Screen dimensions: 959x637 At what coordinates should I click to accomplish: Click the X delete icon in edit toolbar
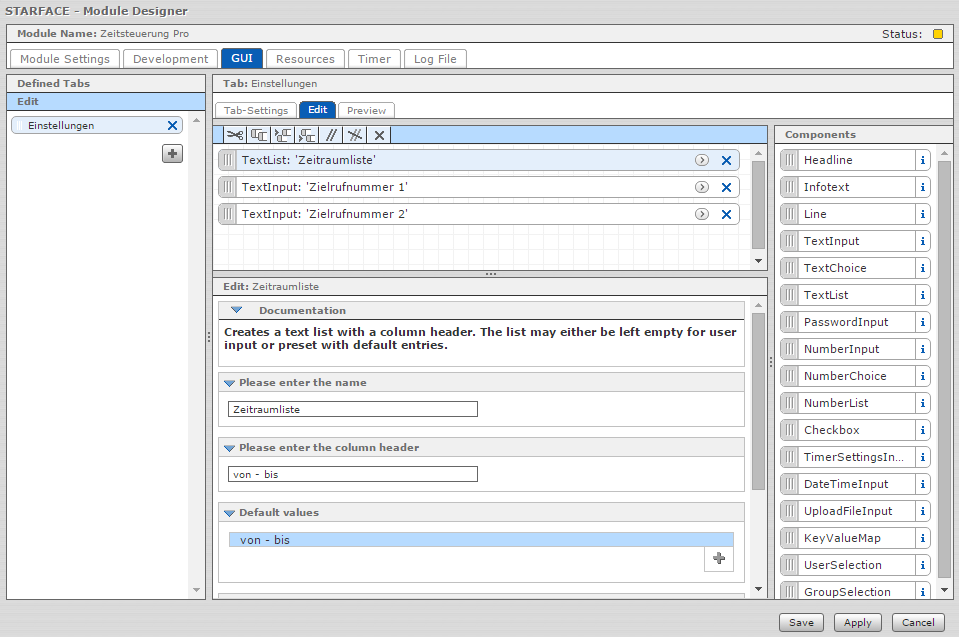pos(379,135)
